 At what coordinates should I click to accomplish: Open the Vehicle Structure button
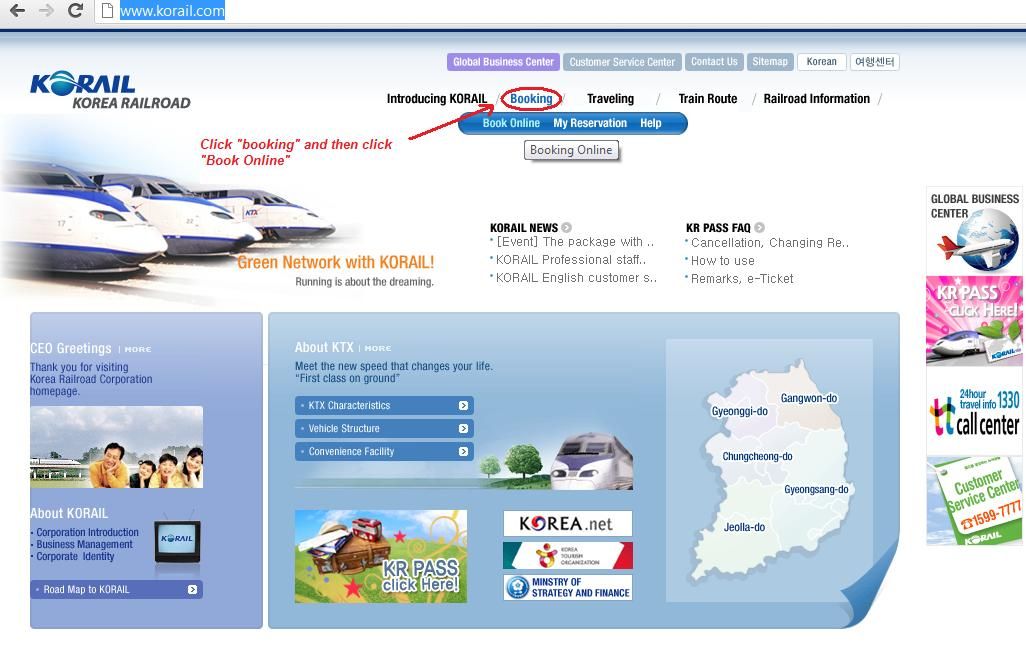tap(384, 429)
